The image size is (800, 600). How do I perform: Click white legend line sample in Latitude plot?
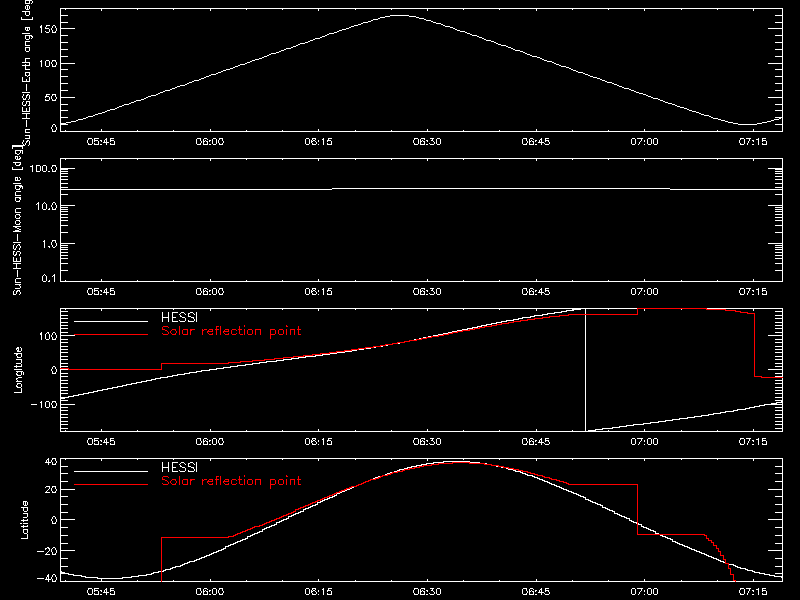point(111,471)
